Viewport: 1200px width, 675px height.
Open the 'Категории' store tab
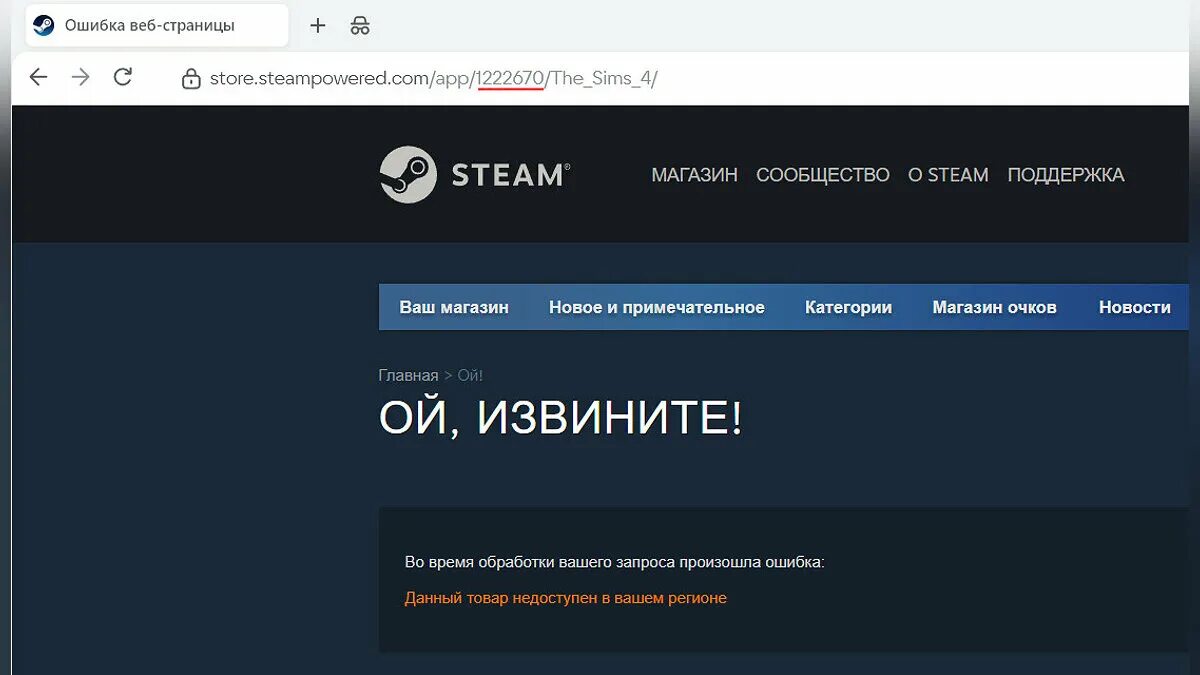(848, 307)
